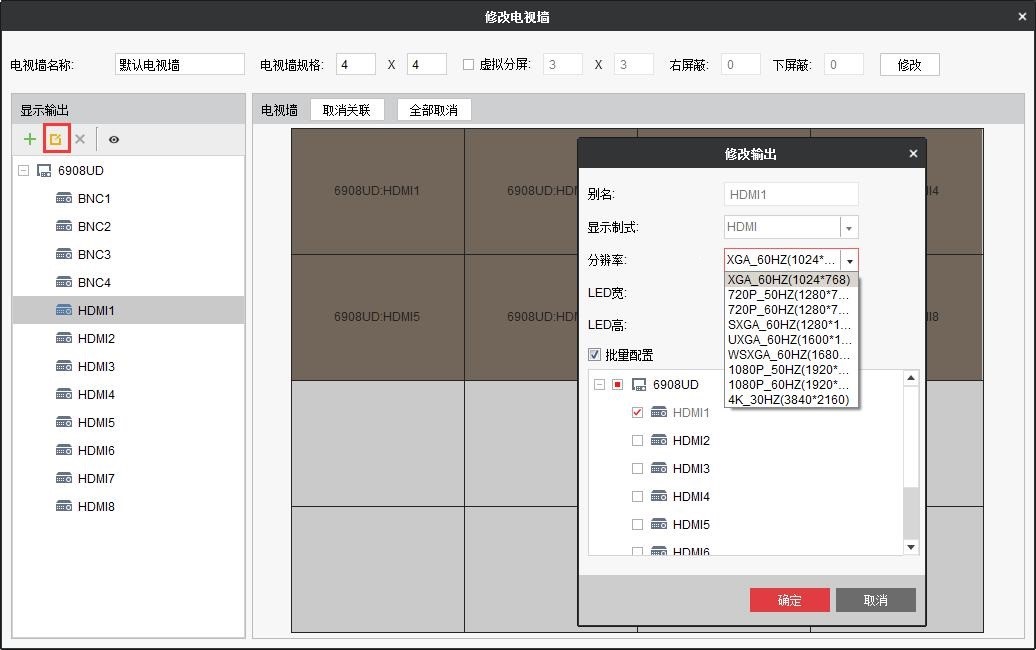Image resolution: width=1036 pixels, height=650 pixels.
Task: Click the 电视墙名称 input field
Action: pyautogui.click(x=180, y=65)
